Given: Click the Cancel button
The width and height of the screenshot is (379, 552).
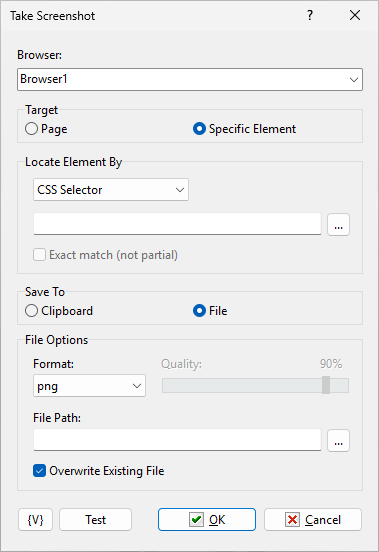Looking at the screenshot, I should point(313,520).
